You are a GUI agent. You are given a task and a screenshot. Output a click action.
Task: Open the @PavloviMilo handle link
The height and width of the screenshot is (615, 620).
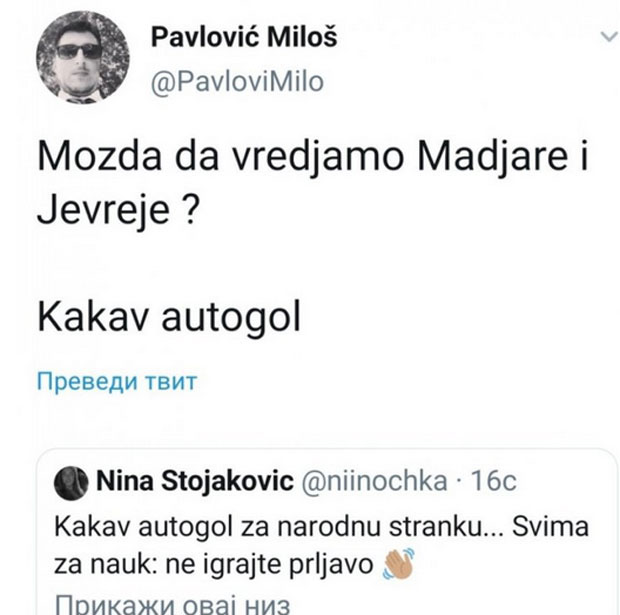236,82
